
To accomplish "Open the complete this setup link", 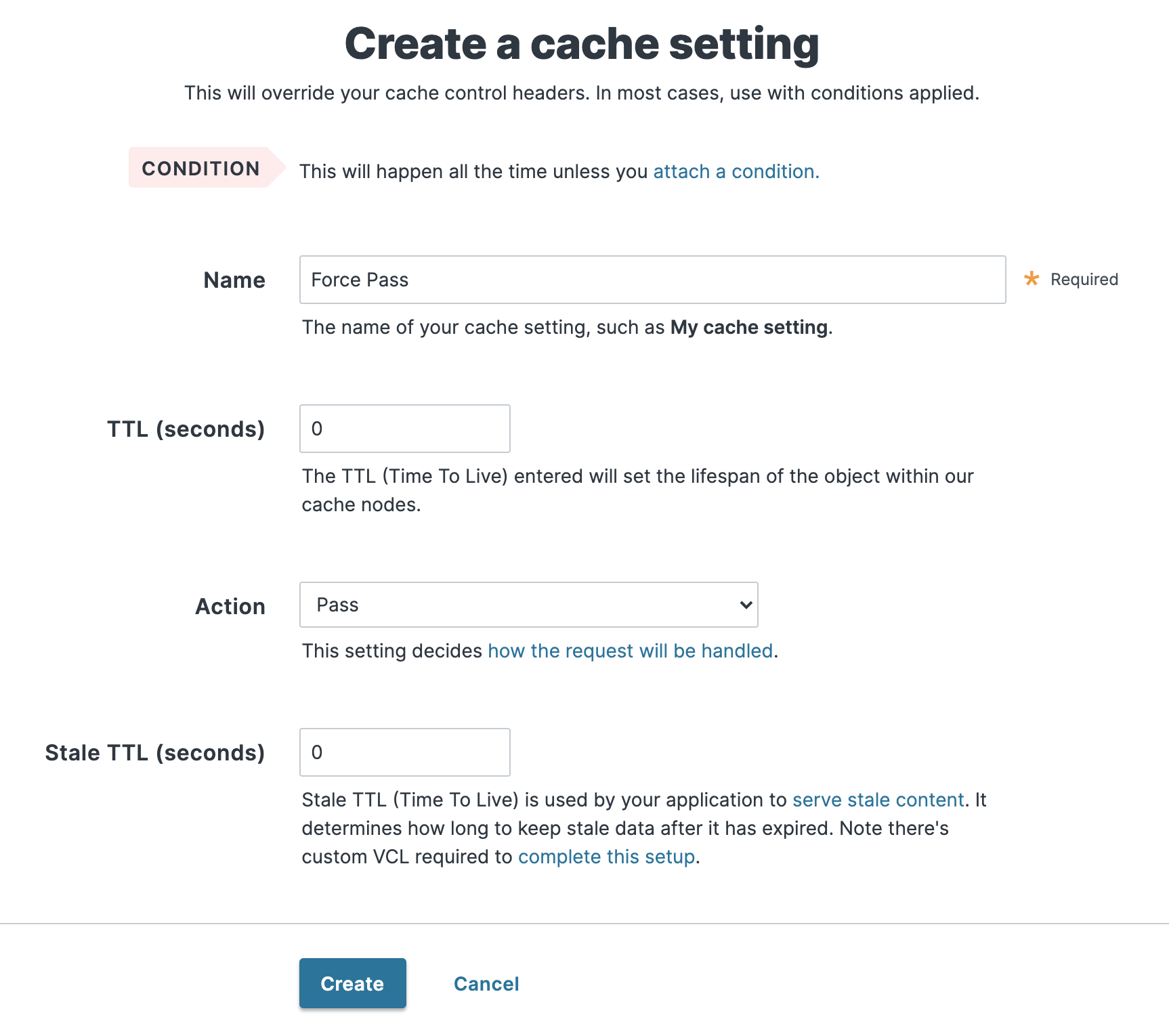I will pos(607,857).
